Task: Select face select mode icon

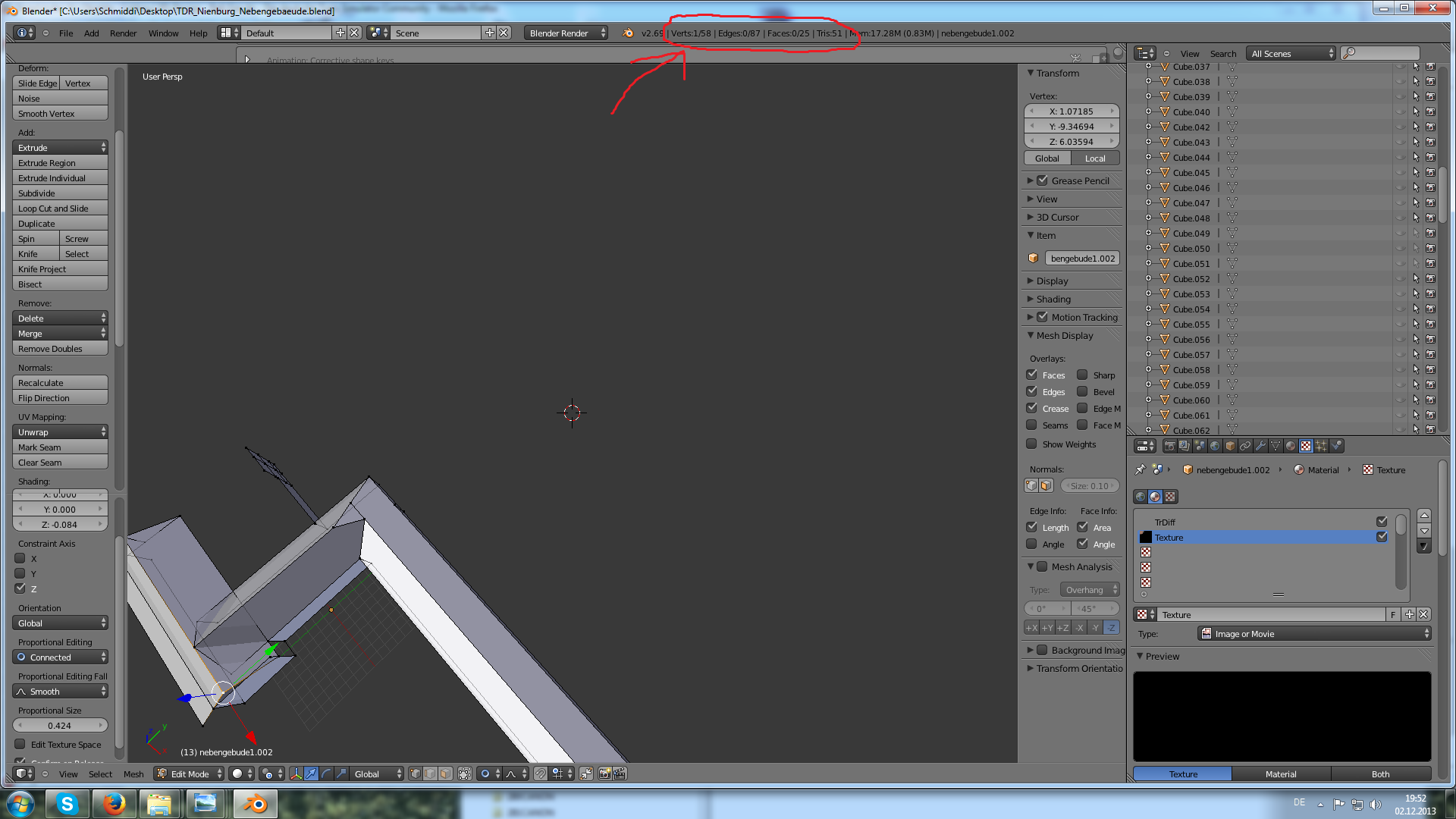Action: click(445, 773)
